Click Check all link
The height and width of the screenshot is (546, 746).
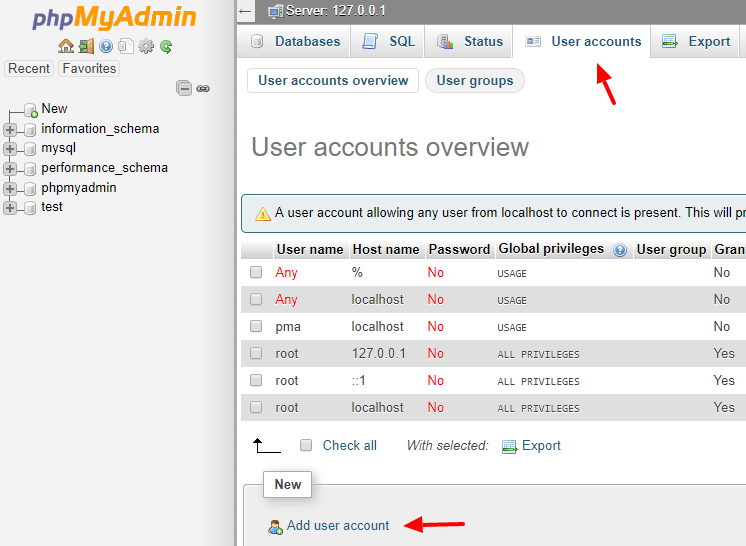tap(350, 446)
